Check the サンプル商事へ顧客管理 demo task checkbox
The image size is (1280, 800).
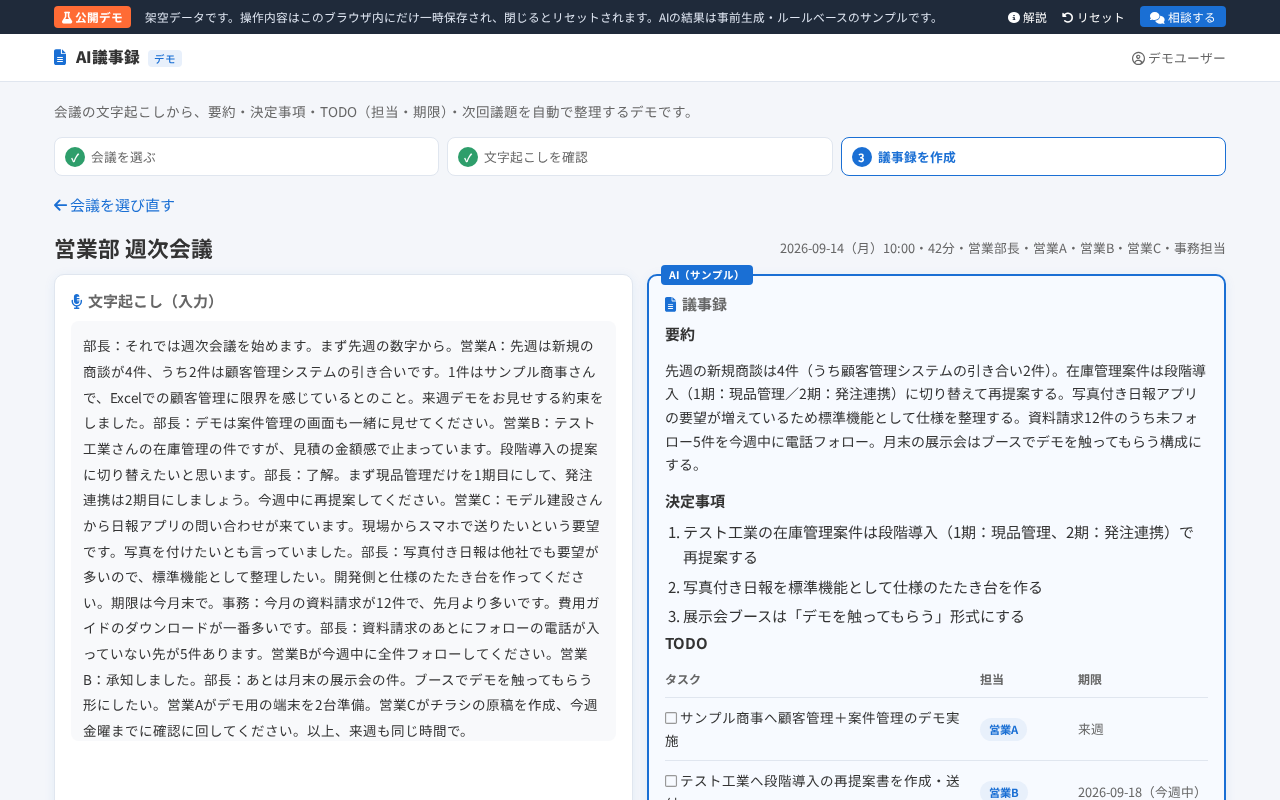coord(671,717)
